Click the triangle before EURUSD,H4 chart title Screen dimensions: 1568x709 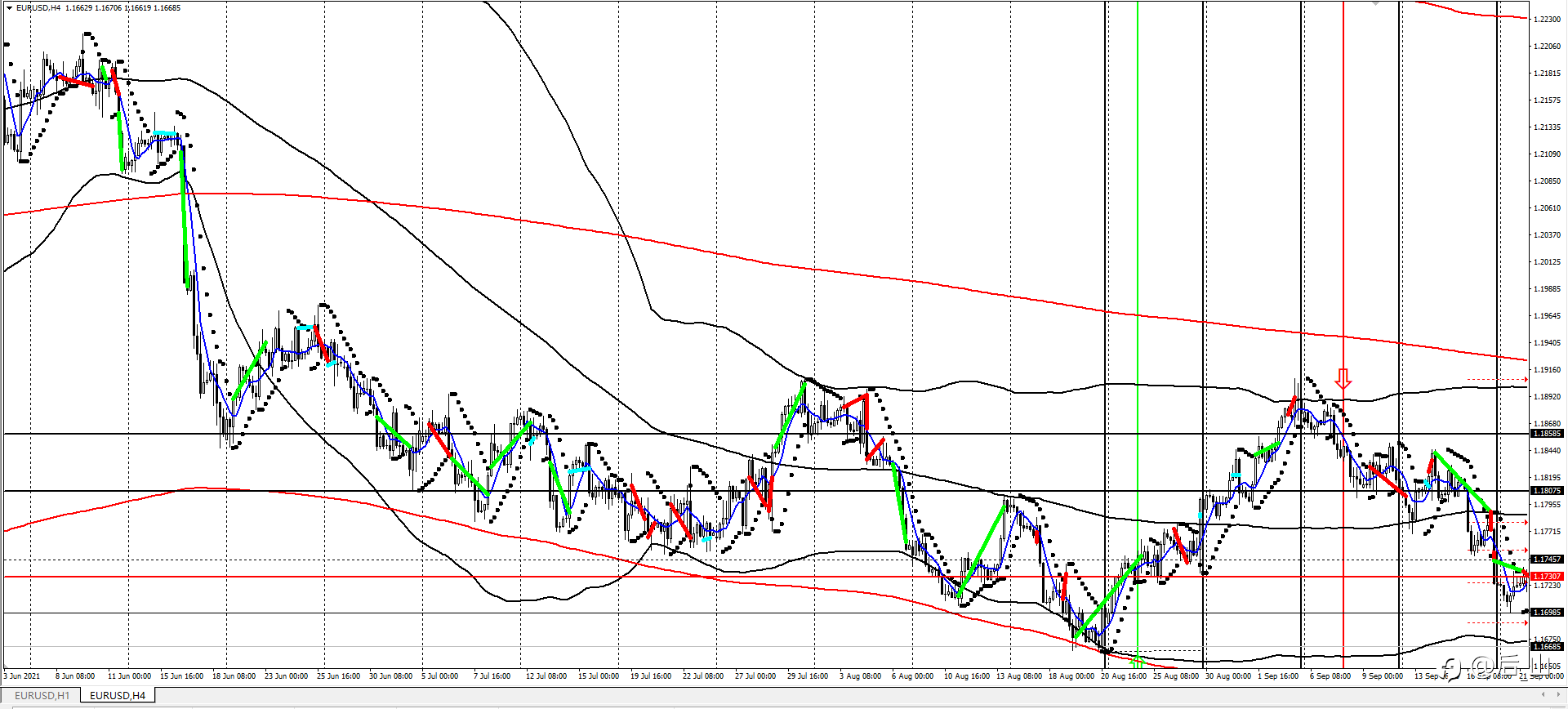(x=10, y=7)
